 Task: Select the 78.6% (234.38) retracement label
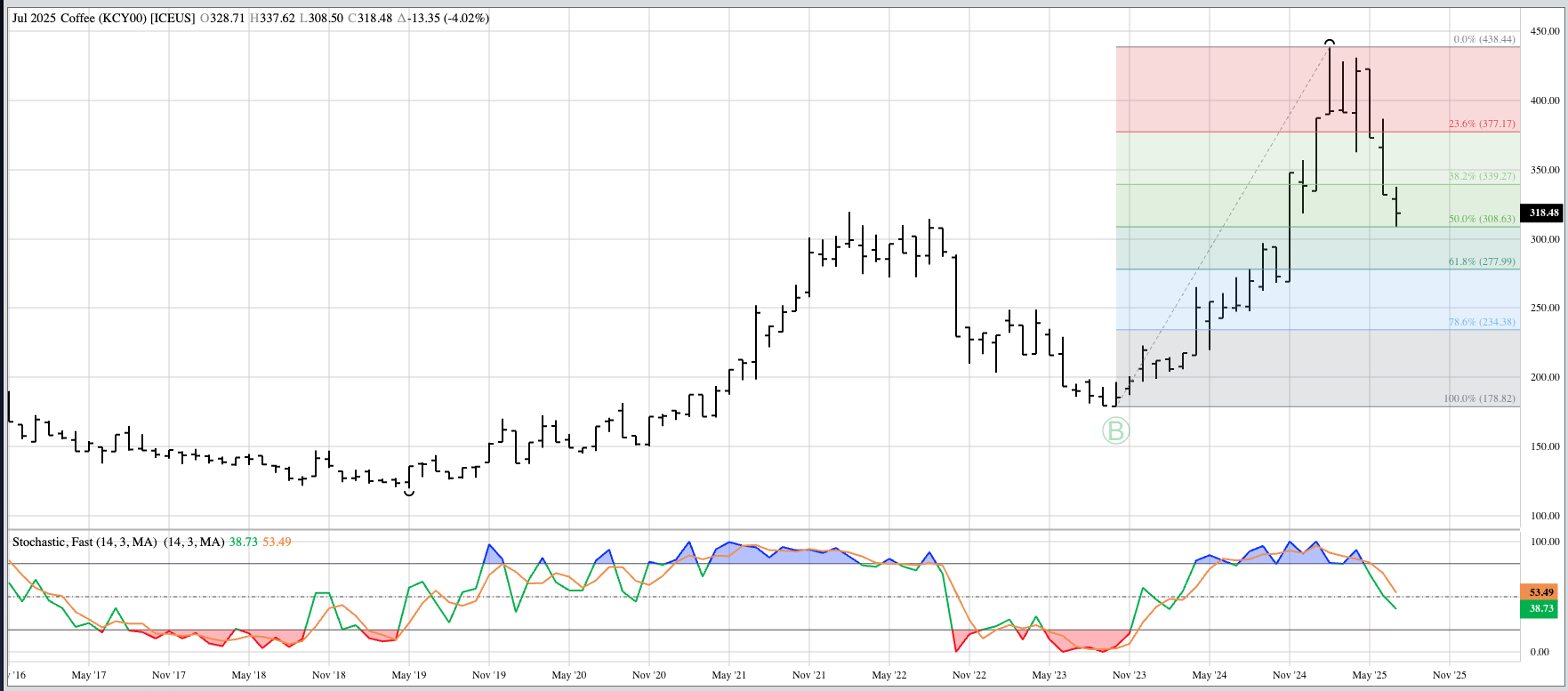tap(1481, 322)
